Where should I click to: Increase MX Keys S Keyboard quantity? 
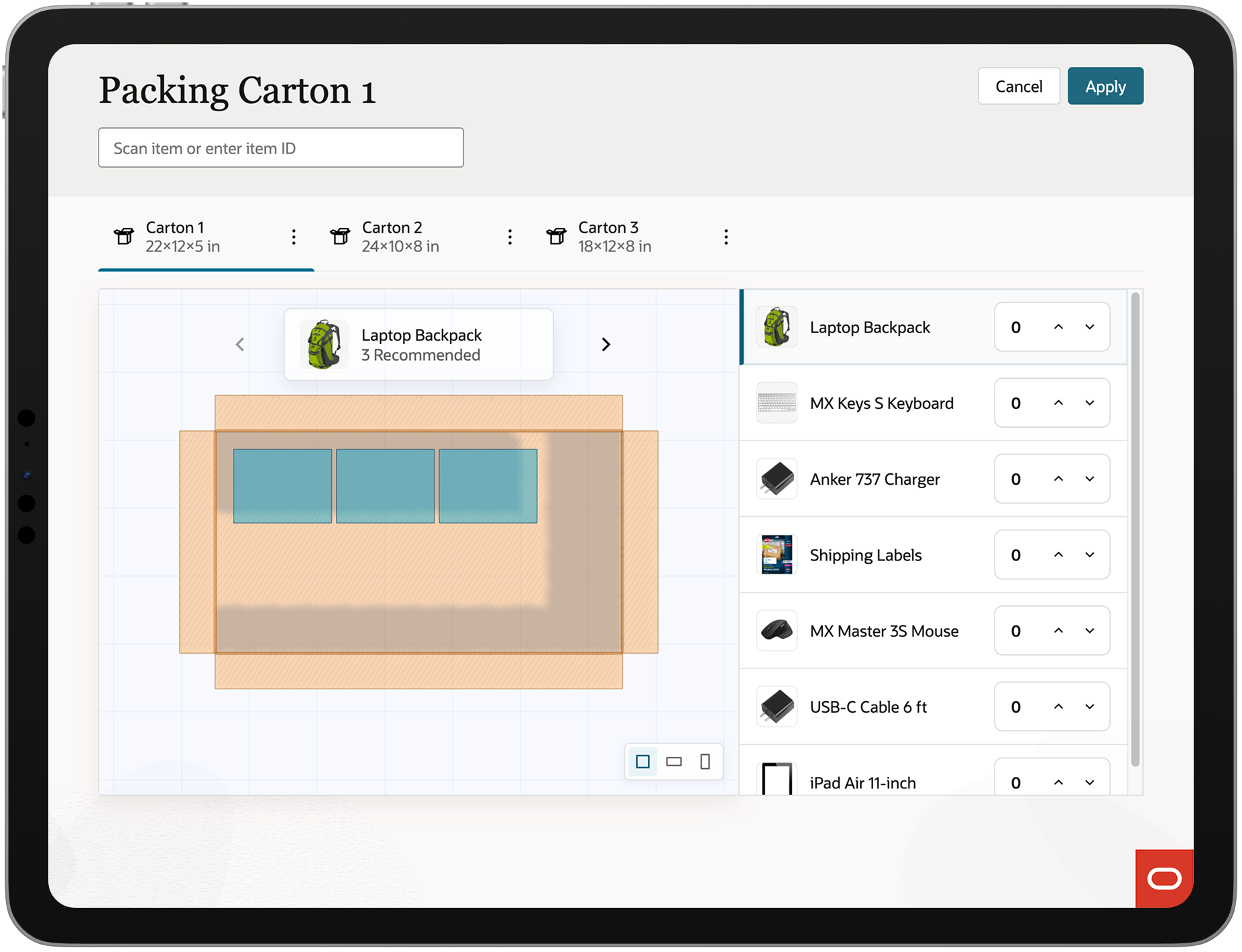[1058, 403]
